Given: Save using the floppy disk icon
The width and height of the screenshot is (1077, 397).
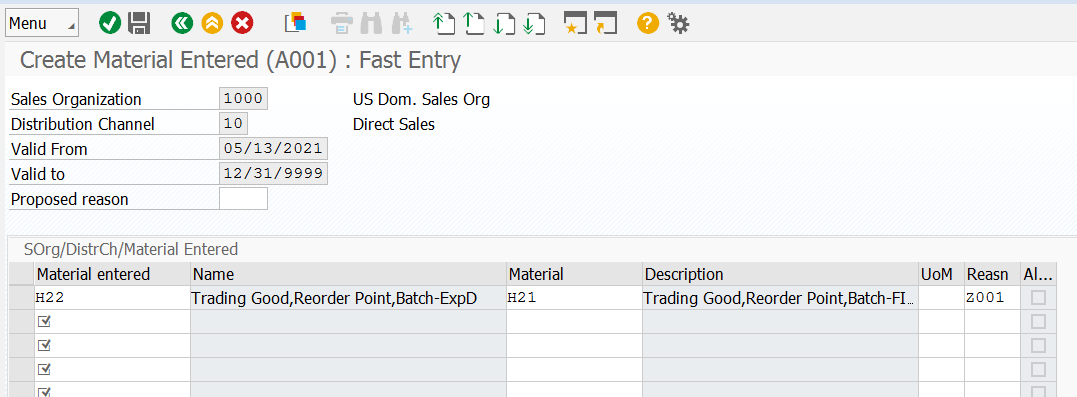Looking at the screenshot, I should [x=139, y=23].
